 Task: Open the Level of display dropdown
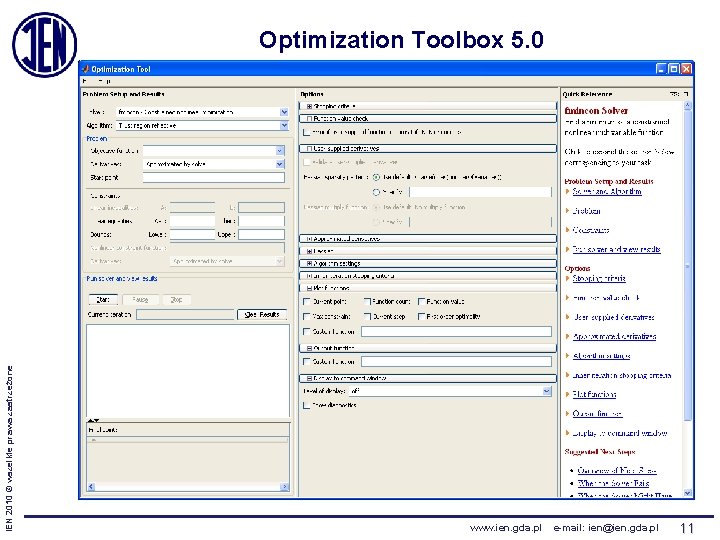547,391
